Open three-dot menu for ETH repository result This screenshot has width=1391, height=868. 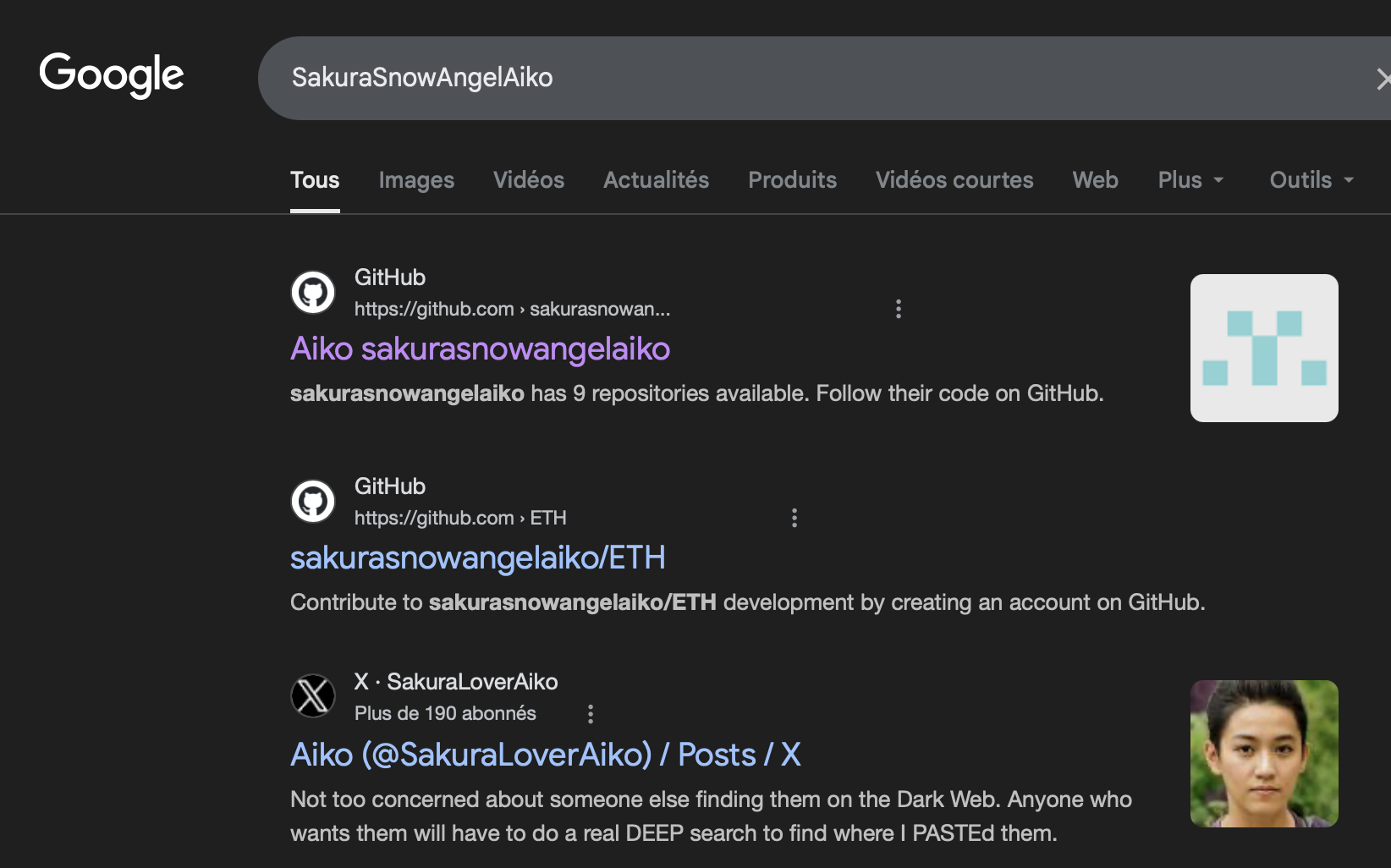[x=794, y=518]
